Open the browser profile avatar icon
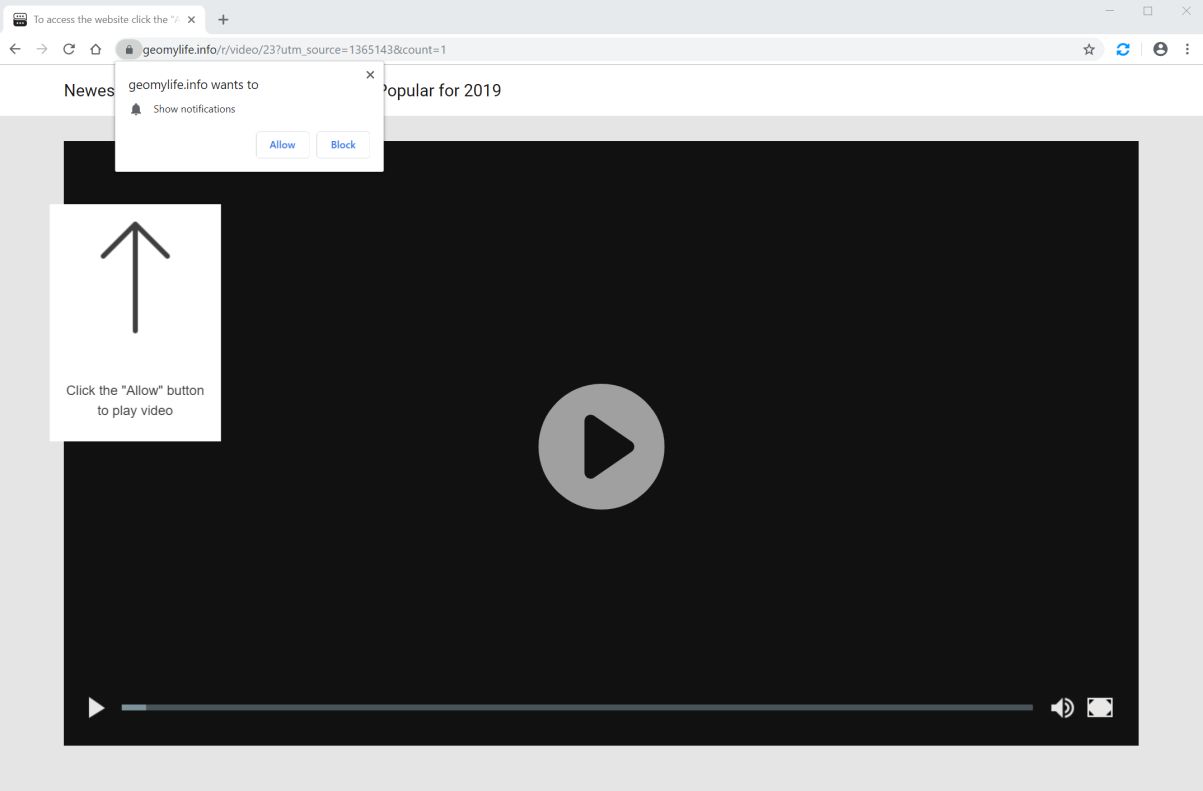The height and width of the screenshot is (791, 1203). click(1159, 48)
